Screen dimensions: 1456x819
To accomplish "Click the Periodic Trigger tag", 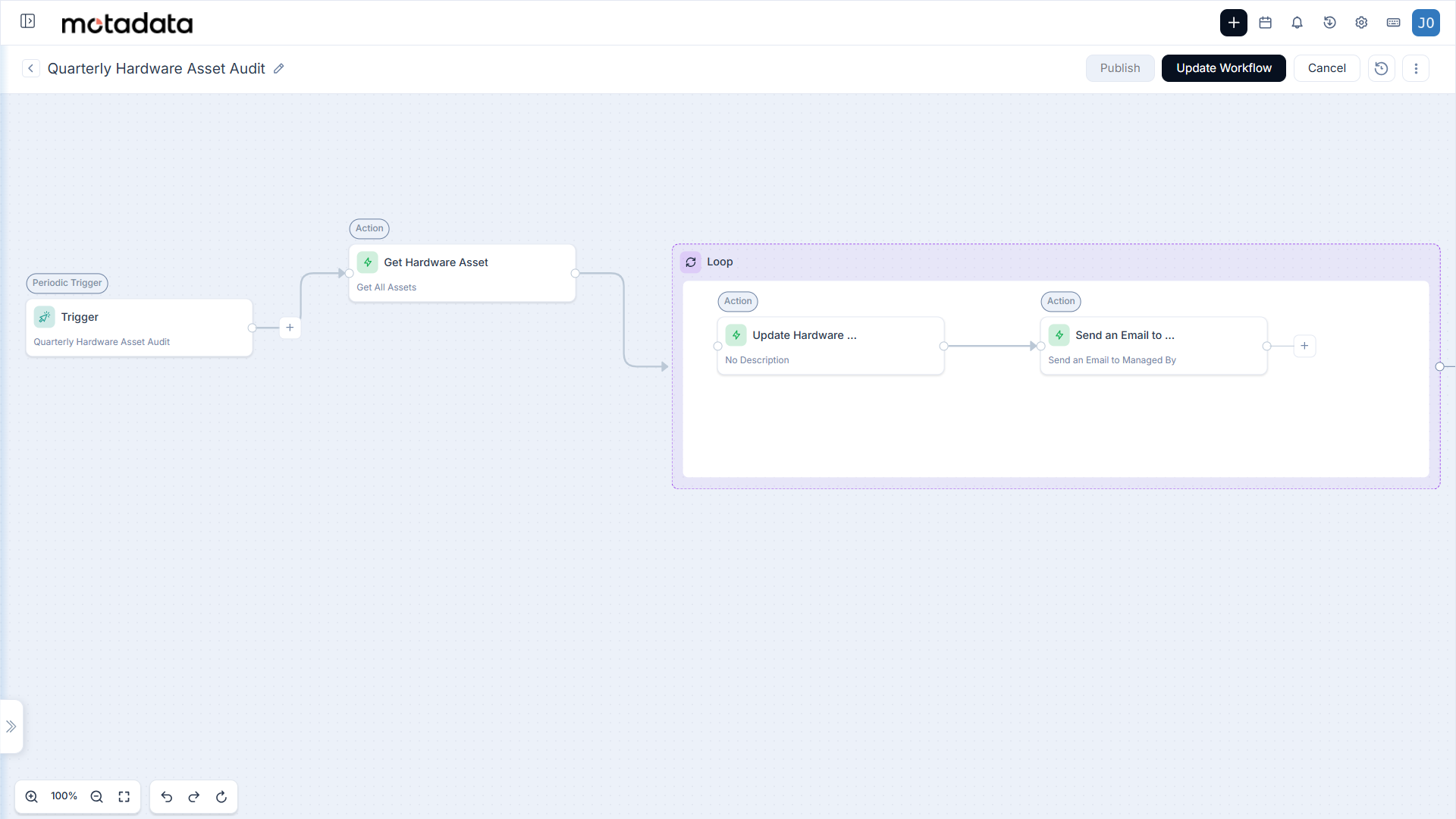I will (x=67, y=283).
